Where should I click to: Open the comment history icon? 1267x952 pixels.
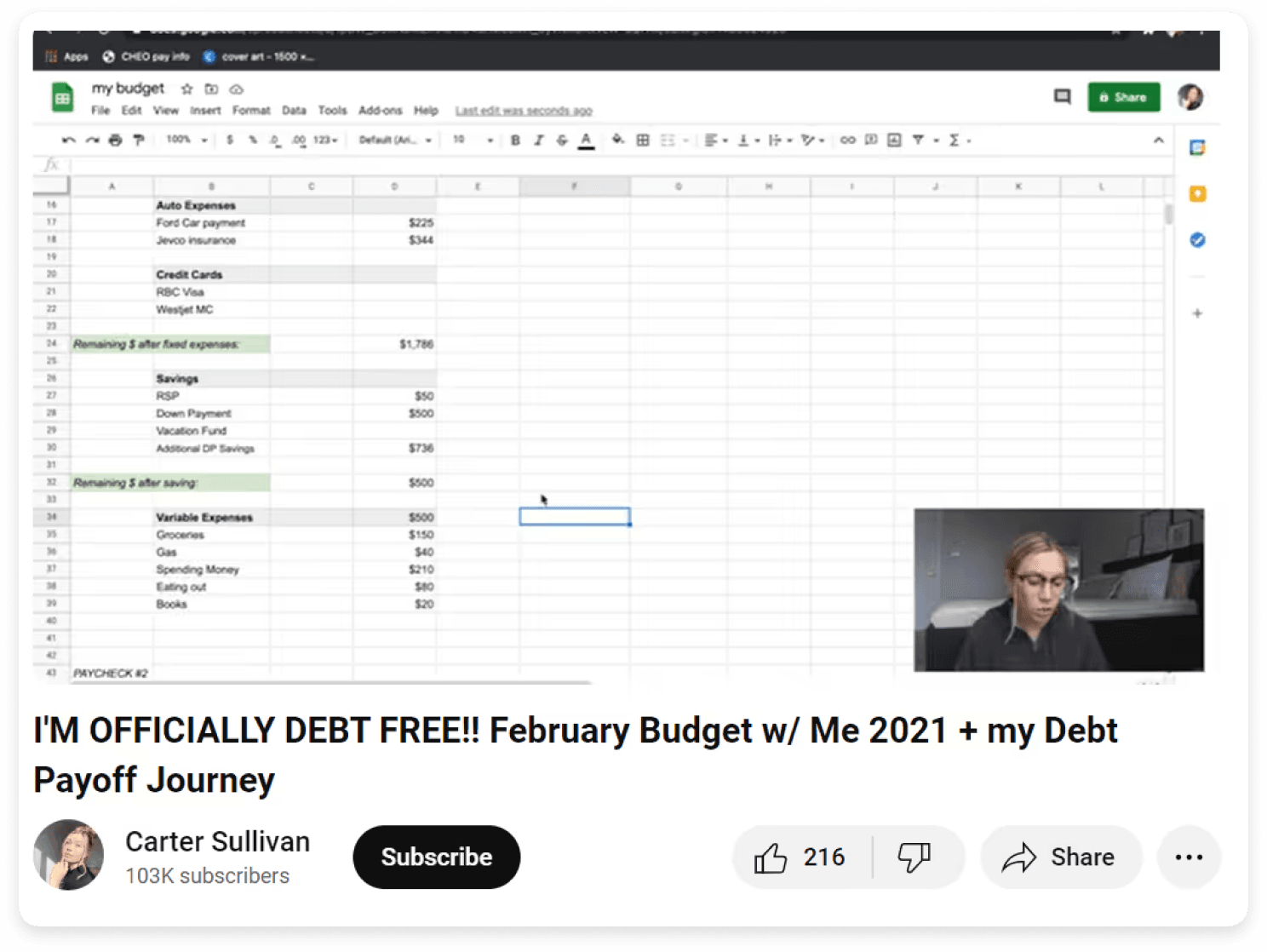coord(1062,96)
